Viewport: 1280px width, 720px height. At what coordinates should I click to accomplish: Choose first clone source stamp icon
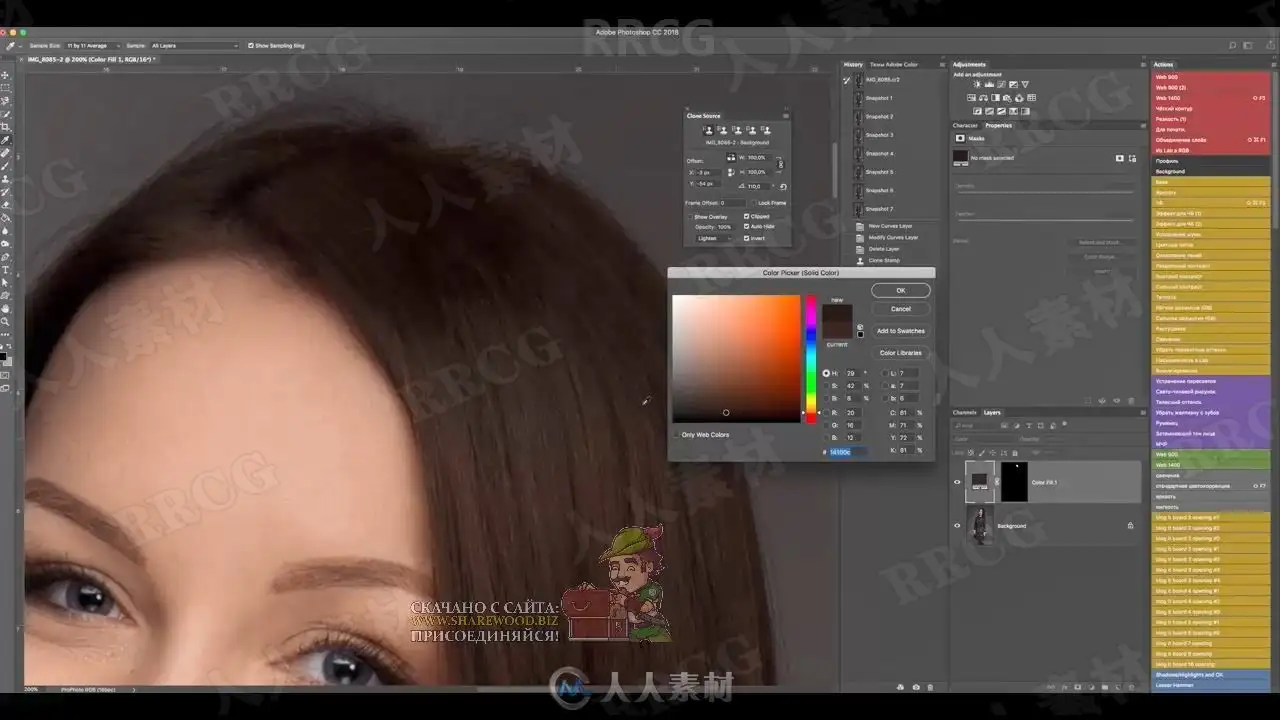pos(708,130)
